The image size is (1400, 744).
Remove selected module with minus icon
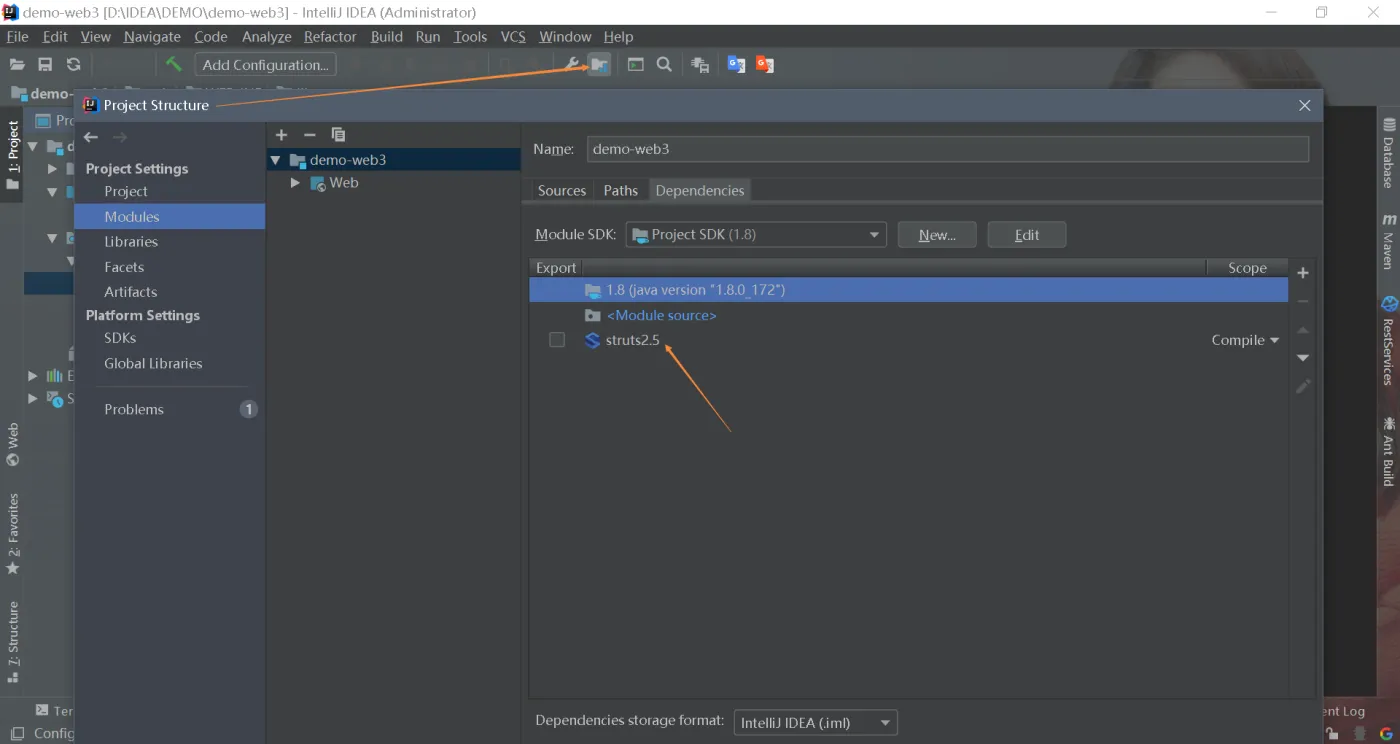(309, 134)
